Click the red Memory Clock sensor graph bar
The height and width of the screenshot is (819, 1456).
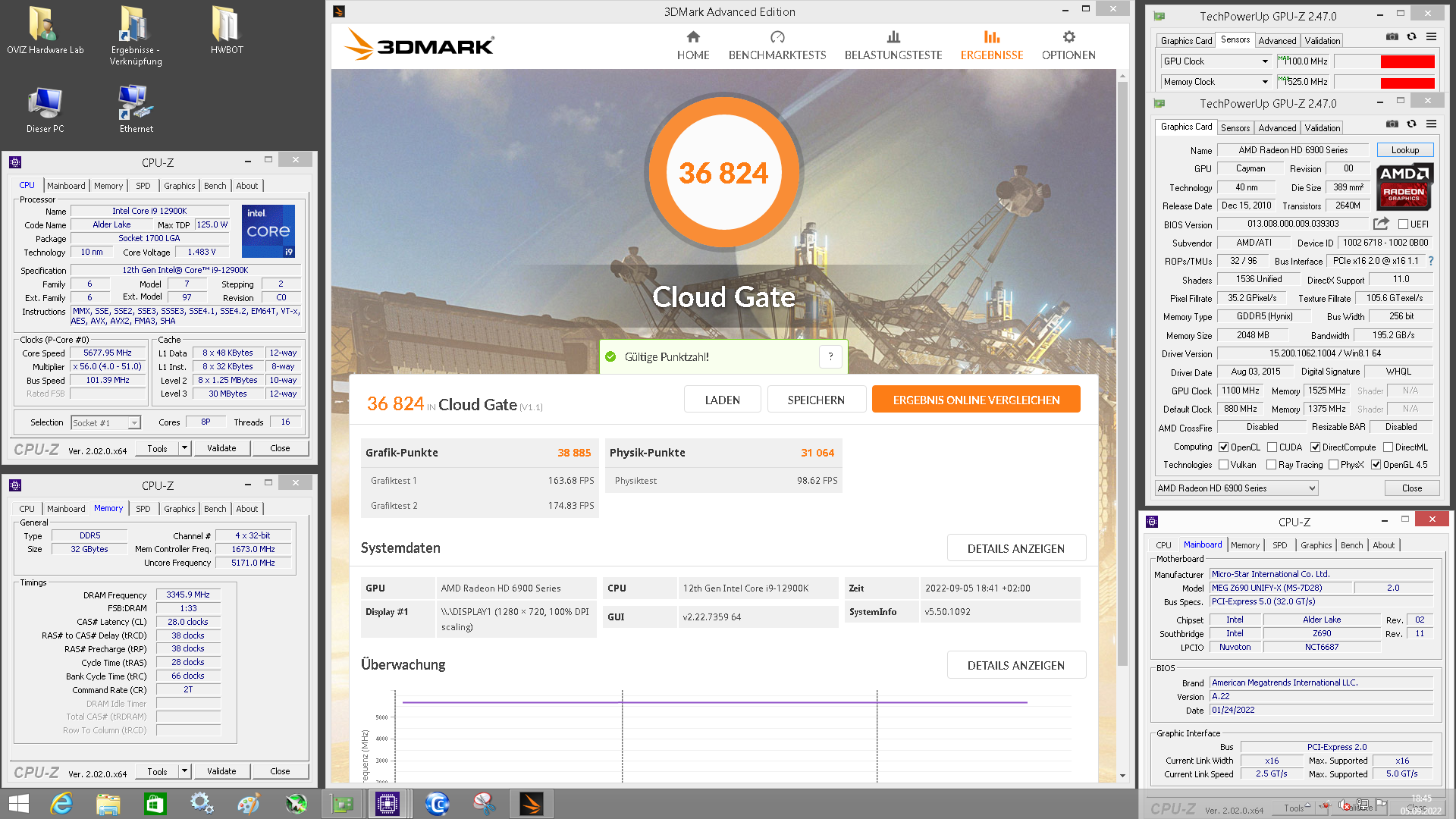pyautogui.click(x=1407, y=82)
